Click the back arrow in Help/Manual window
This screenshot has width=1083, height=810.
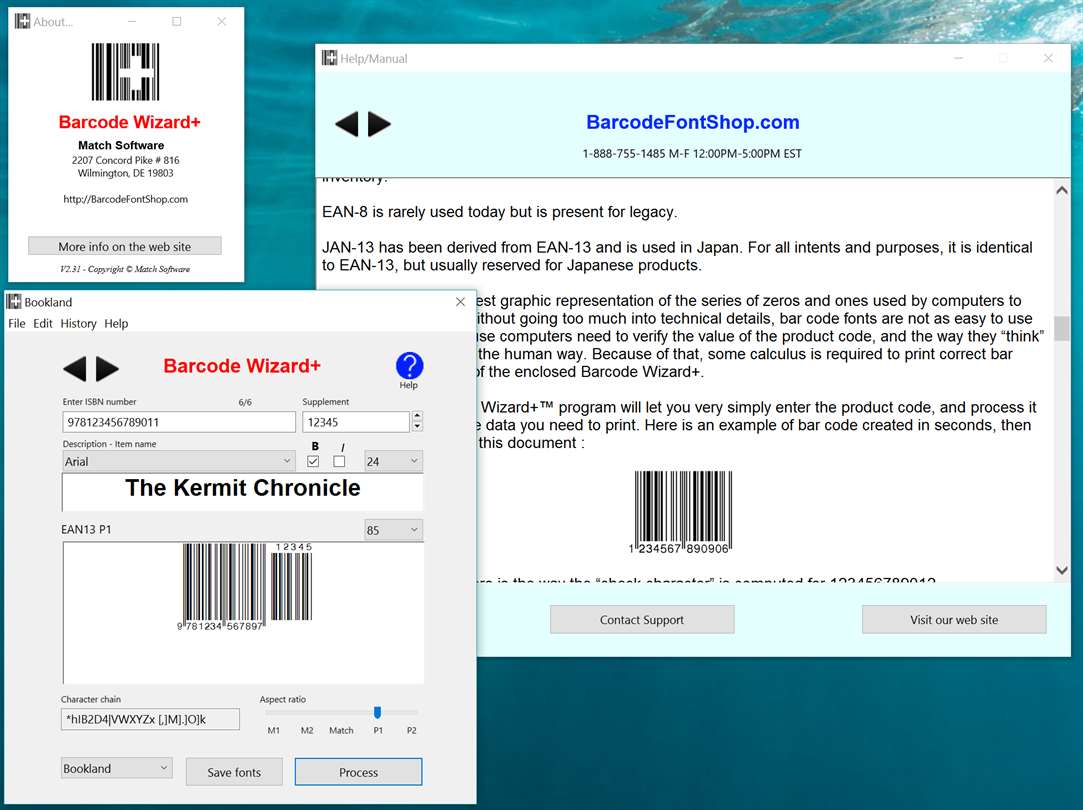click(347, 124)
